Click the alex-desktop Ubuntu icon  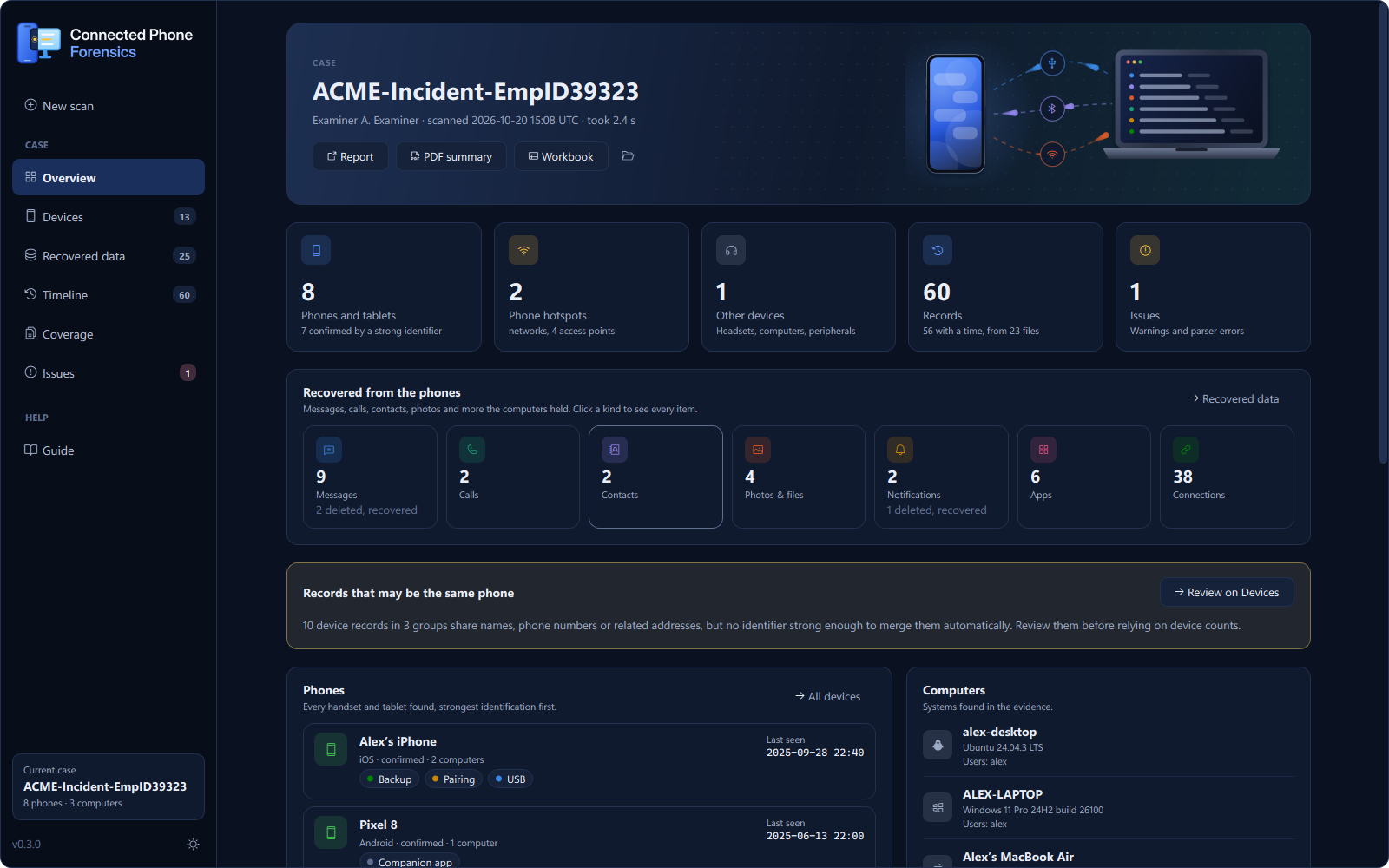938,745
